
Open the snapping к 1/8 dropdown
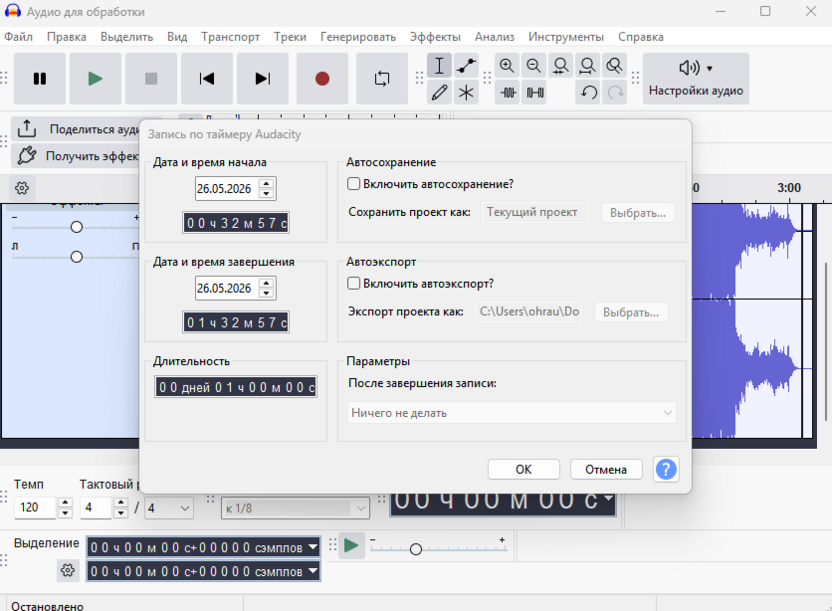pyautogui.click(x=295, y=508)
